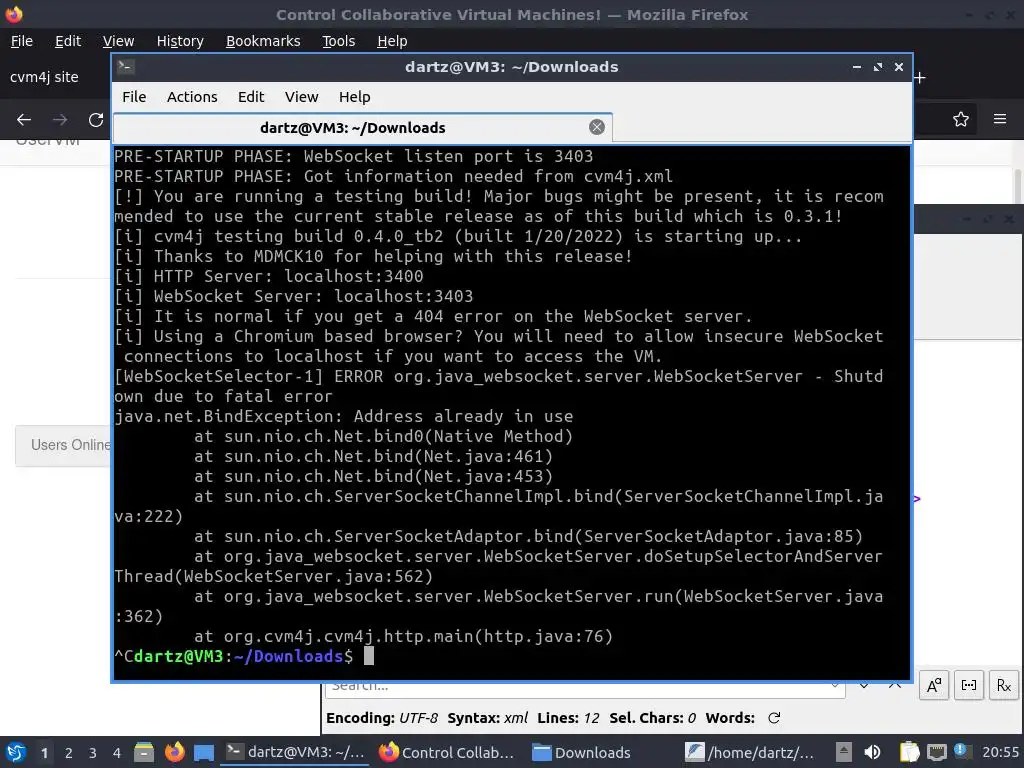Click the Users Online button on webpage
Screen dimensions: 1024x768
tap(64, 445)
